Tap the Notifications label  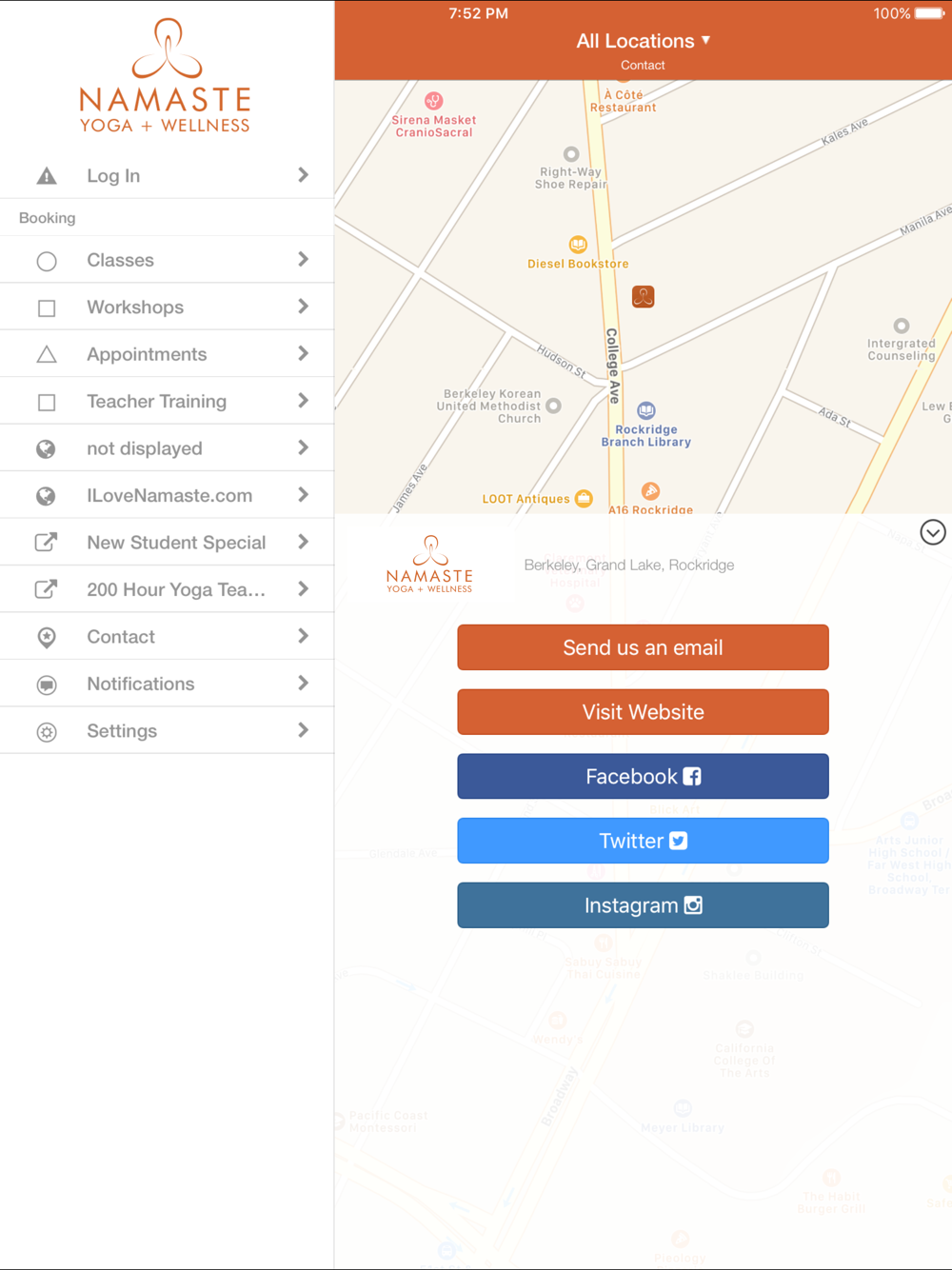coord(141,684)
